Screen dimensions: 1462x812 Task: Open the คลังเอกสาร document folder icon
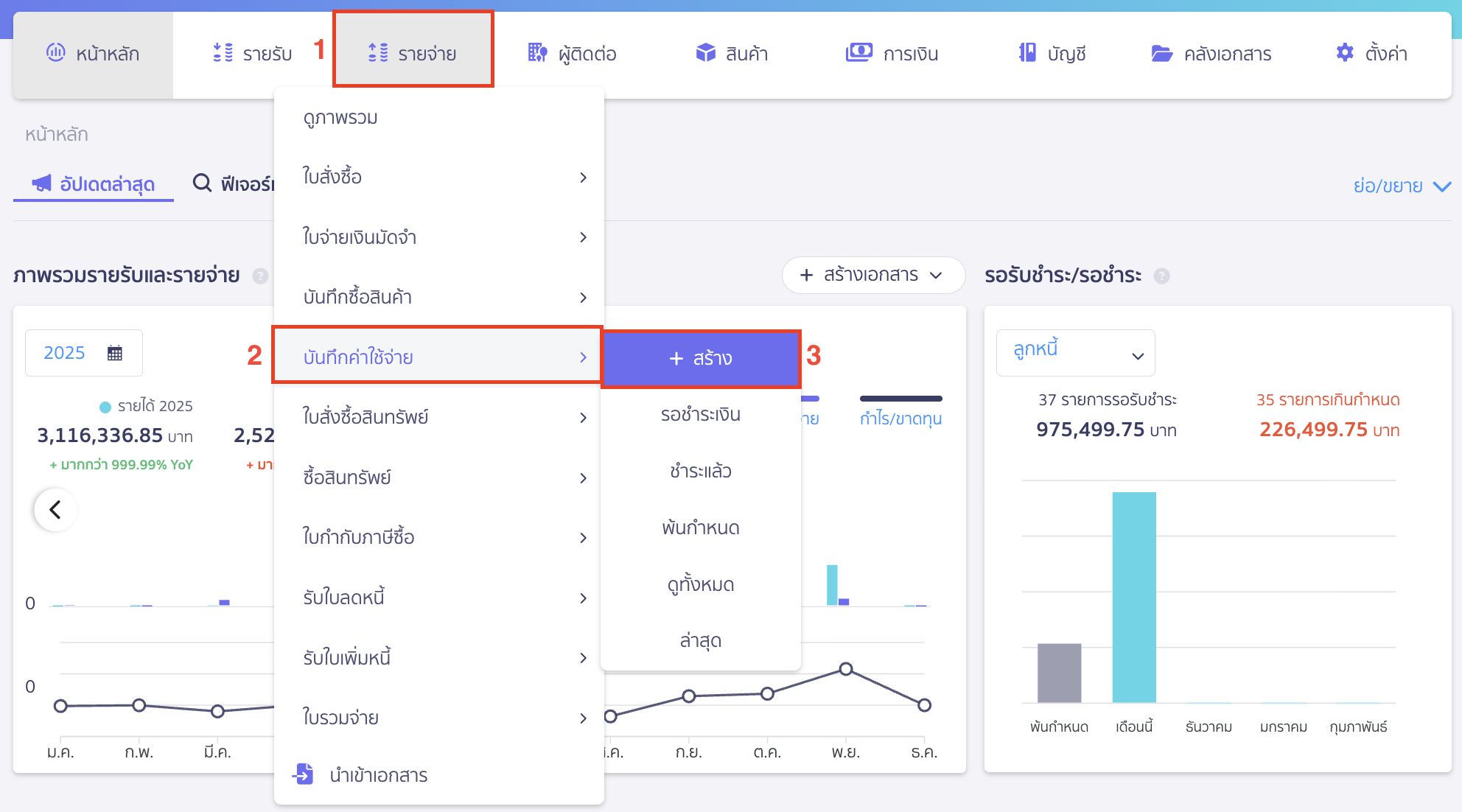coord(1161,53)
